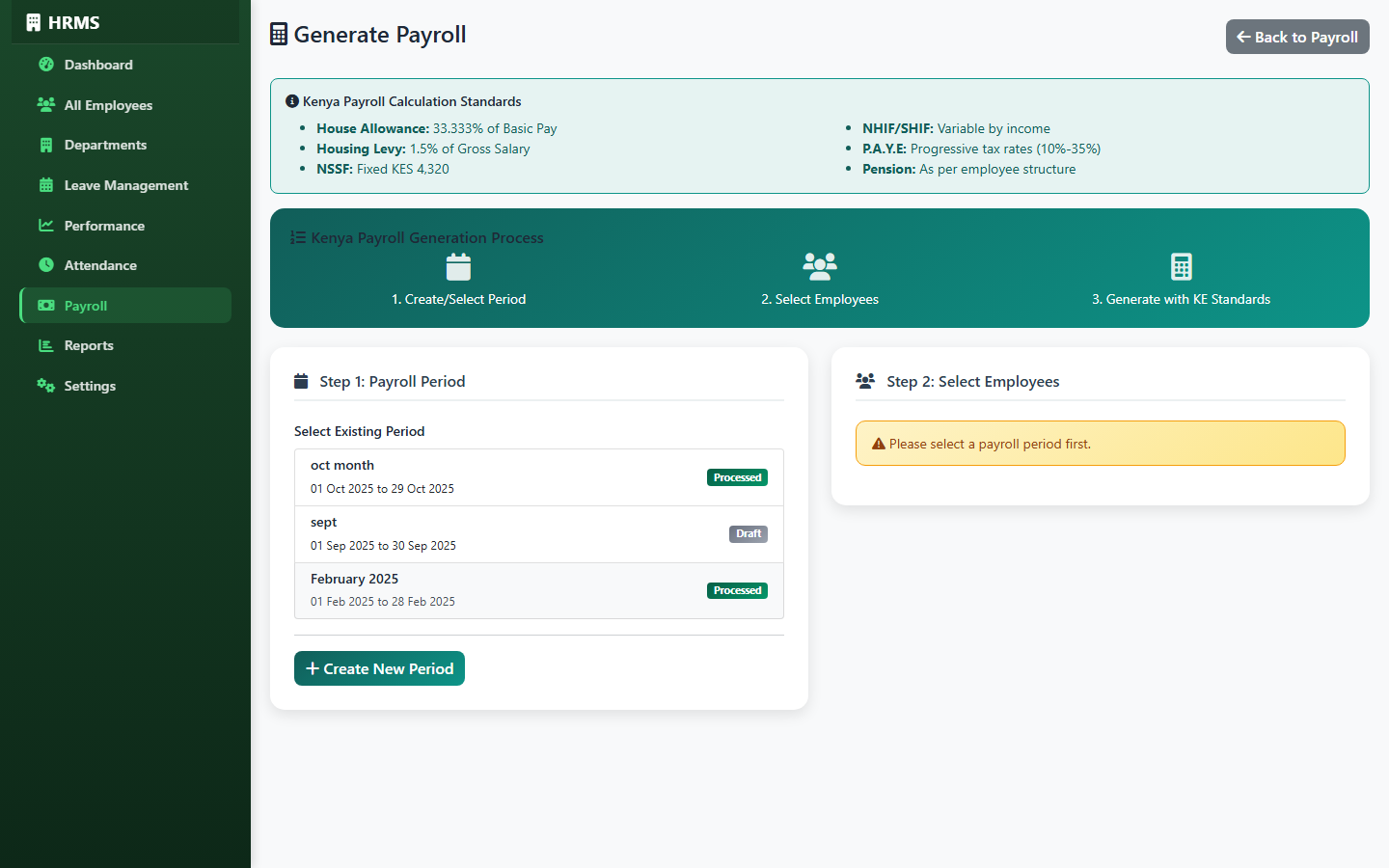
Task: Click the group icon above Select Employees step
Action: (820, 266)
